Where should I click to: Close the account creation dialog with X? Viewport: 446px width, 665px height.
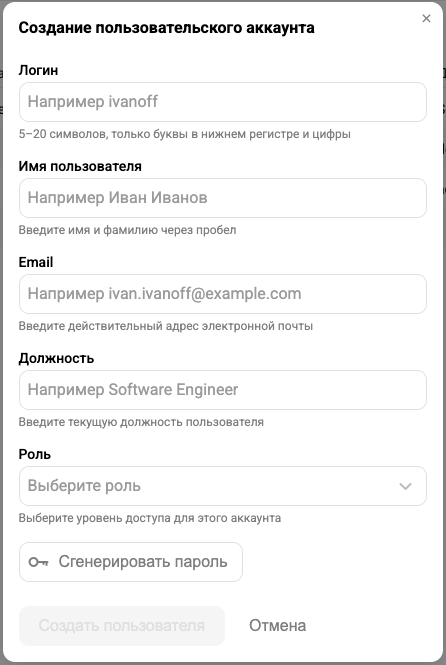(x=426, y=18)
